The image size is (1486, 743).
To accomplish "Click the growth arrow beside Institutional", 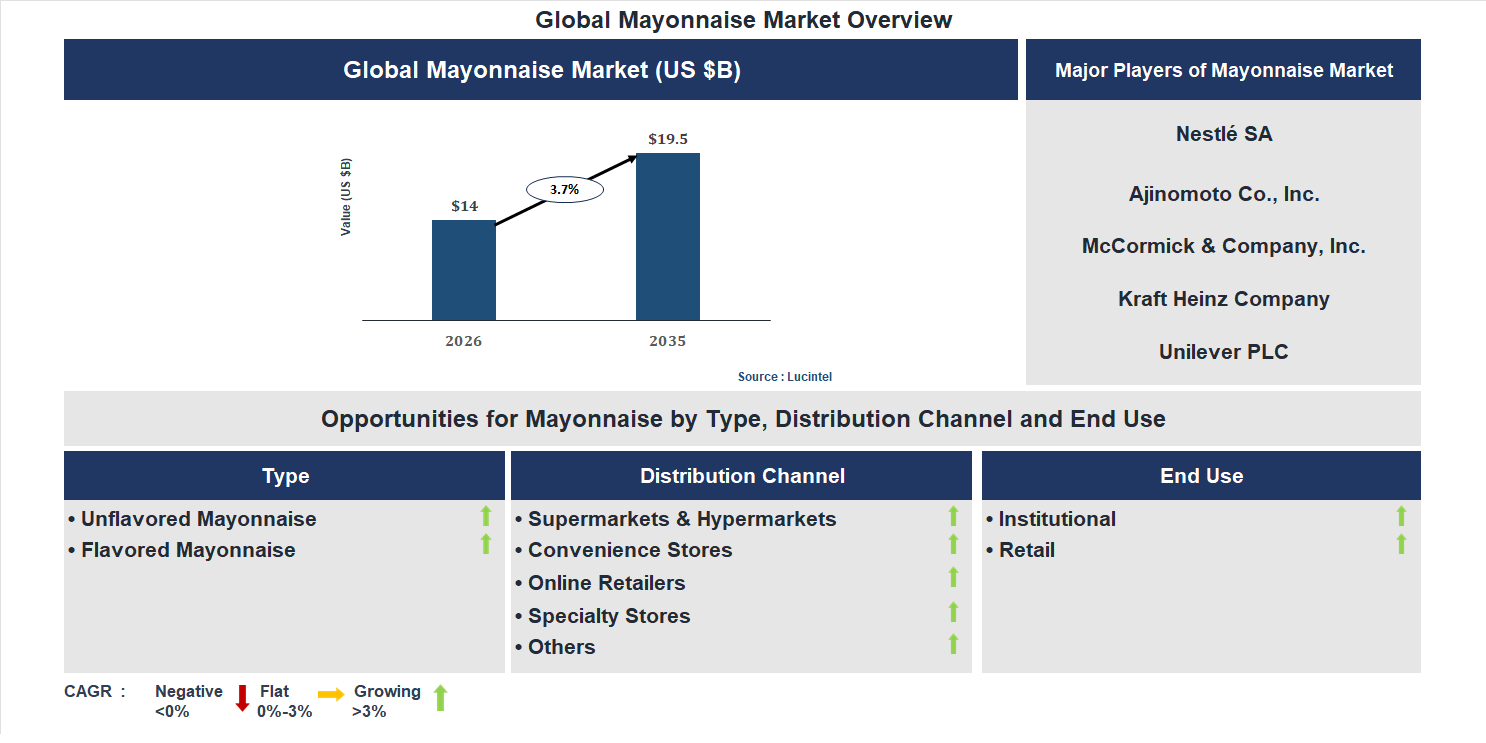I will click(x=1402, y=517).
